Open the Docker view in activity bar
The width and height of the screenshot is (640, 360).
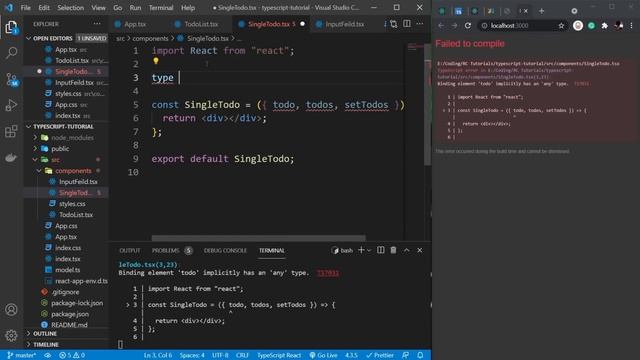click(x=11, y=158)
